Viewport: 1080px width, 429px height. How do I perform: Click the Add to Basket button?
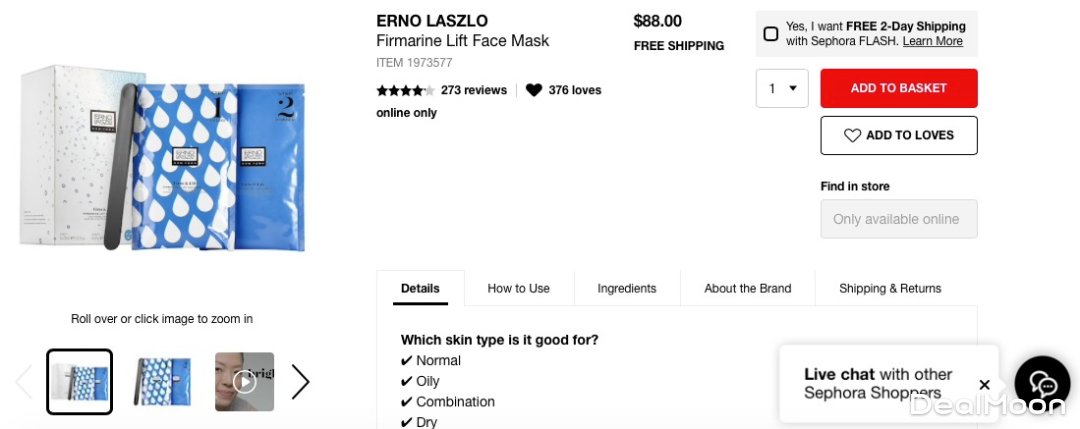pos(898,88)
